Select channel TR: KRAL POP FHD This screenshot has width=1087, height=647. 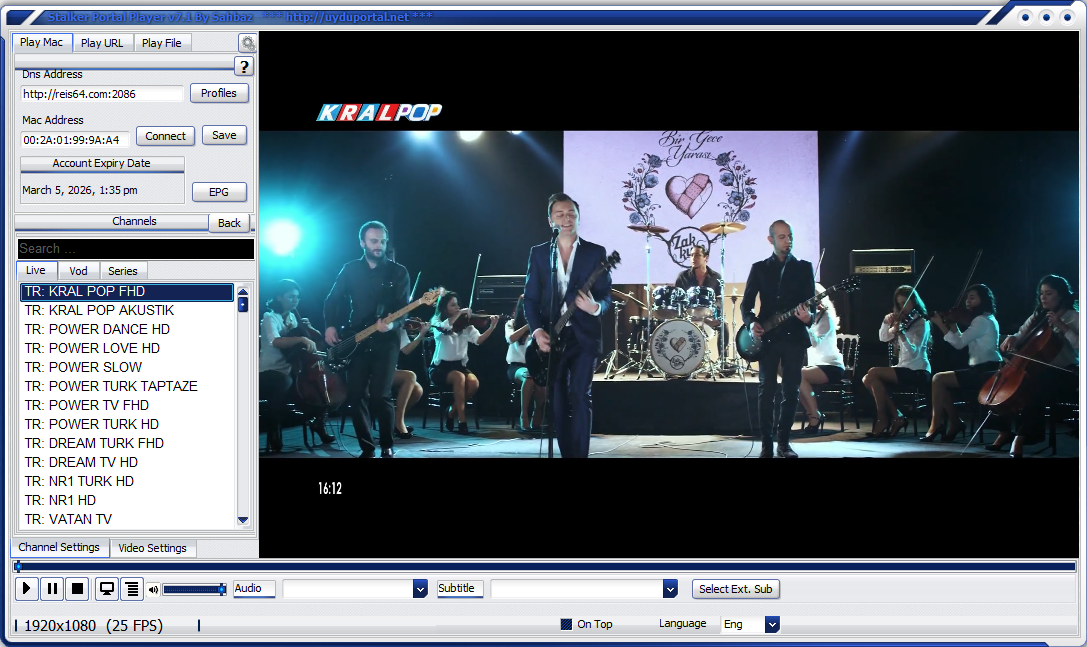point(127,292)
